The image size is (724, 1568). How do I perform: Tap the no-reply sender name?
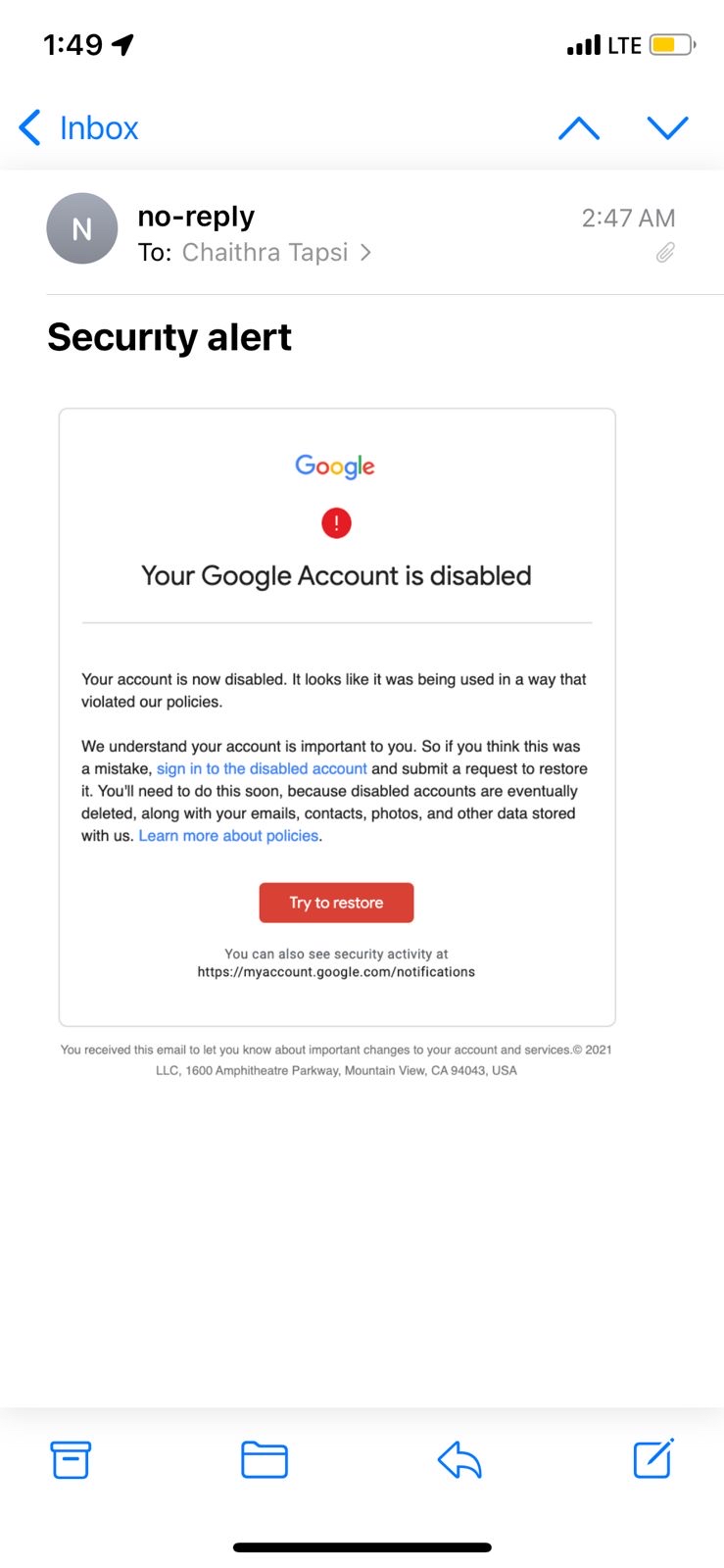click(x=196, y=217)
